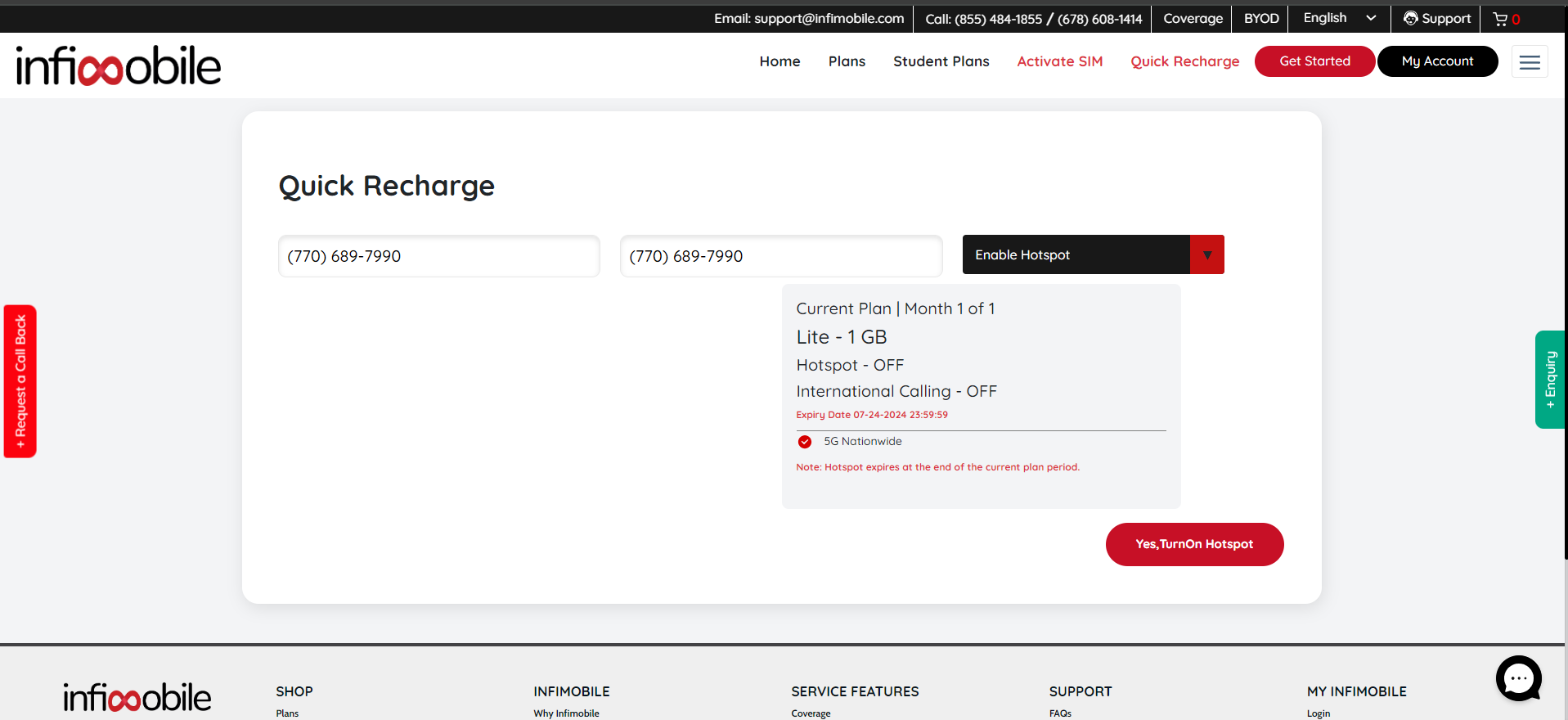Open the BYOD link in top bar

[x=1261, y=18]
